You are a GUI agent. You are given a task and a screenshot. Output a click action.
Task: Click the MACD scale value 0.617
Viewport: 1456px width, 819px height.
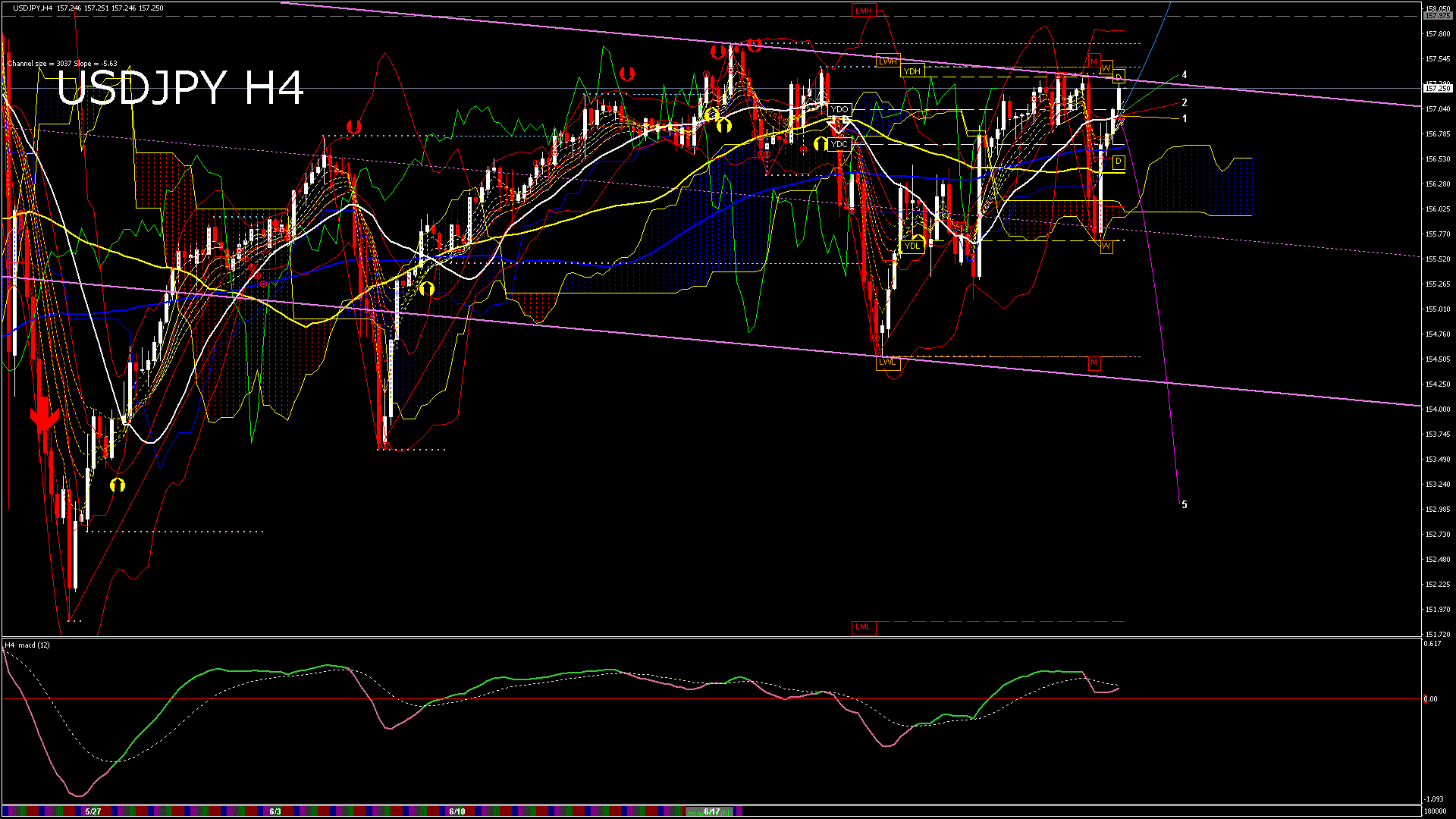pos(1432,644)
